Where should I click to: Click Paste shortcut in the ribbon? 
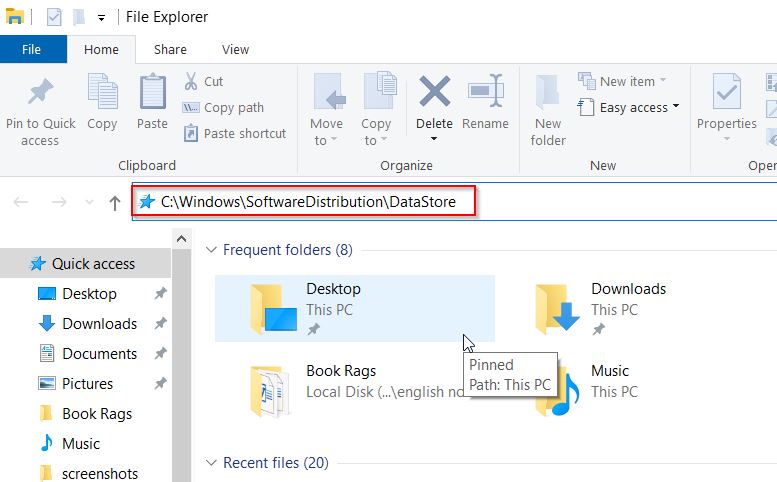coord(235,133)
